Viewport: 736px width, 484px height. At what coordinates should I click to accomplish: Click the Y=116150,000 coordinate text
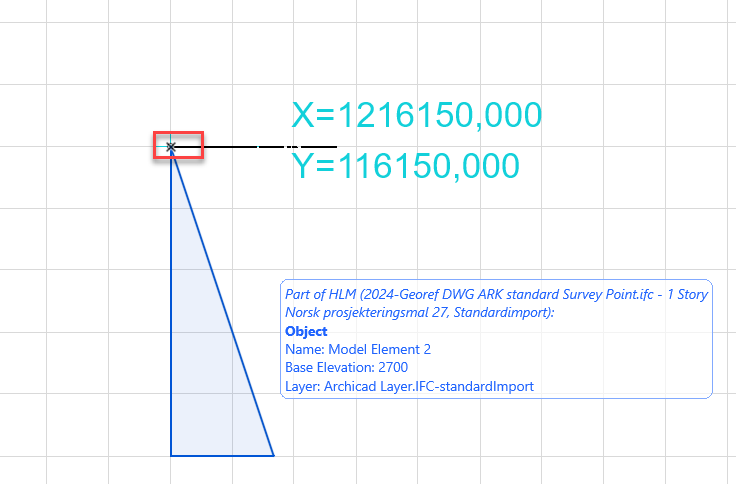(x=406, y=166)
